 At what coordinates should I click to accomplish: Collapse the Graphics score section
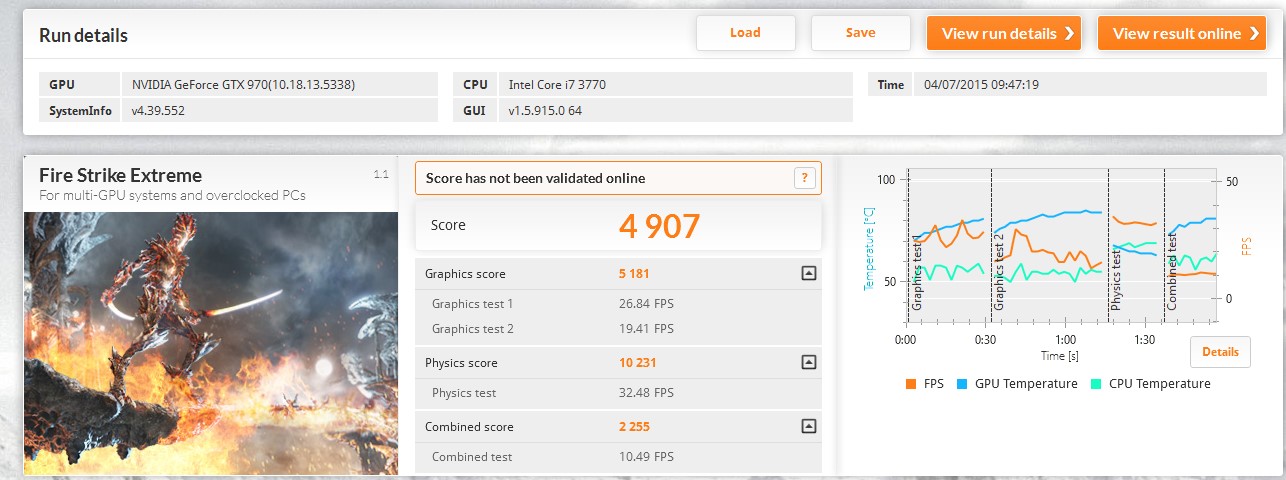809,273
